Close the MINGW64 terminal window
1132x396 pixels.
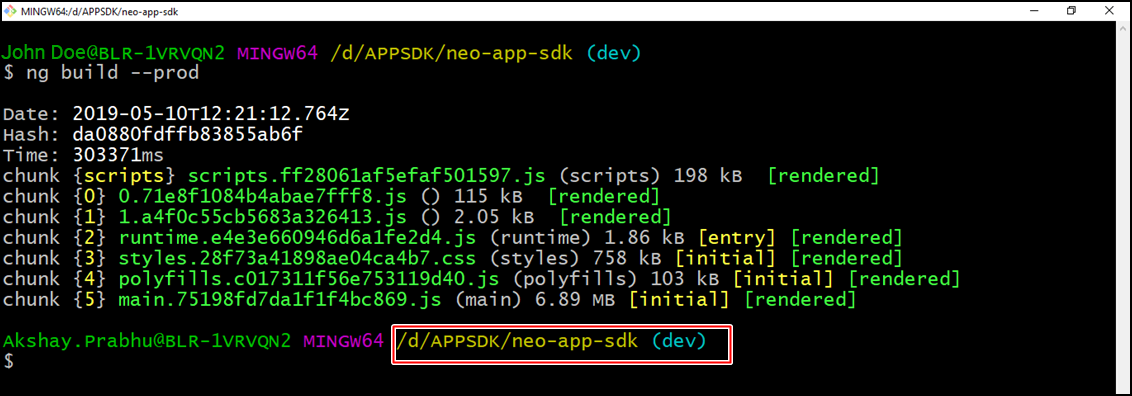[x=1109, y=11]
